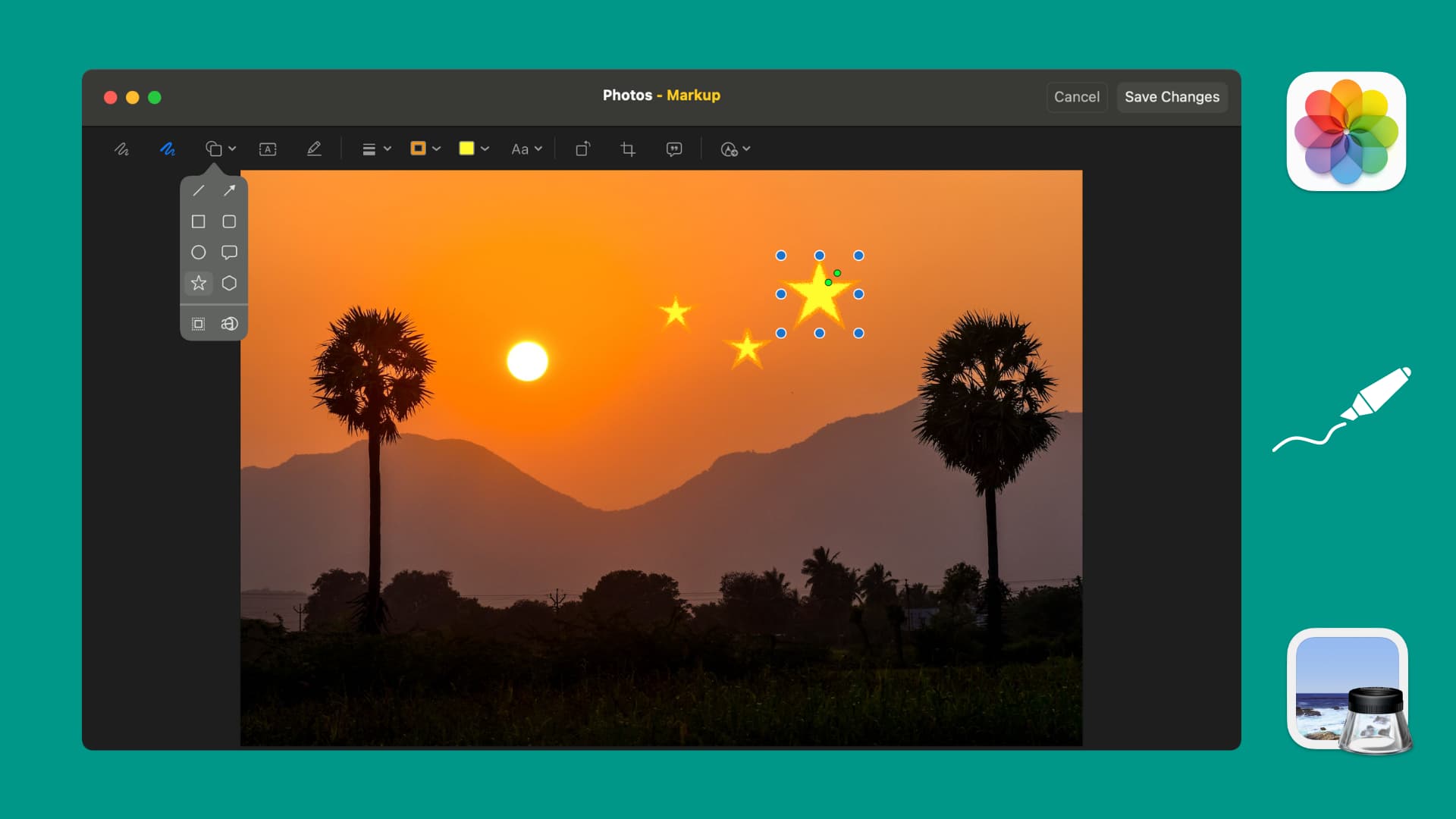
Task: Select the small star nearest the sun
Action: [675, 312]
